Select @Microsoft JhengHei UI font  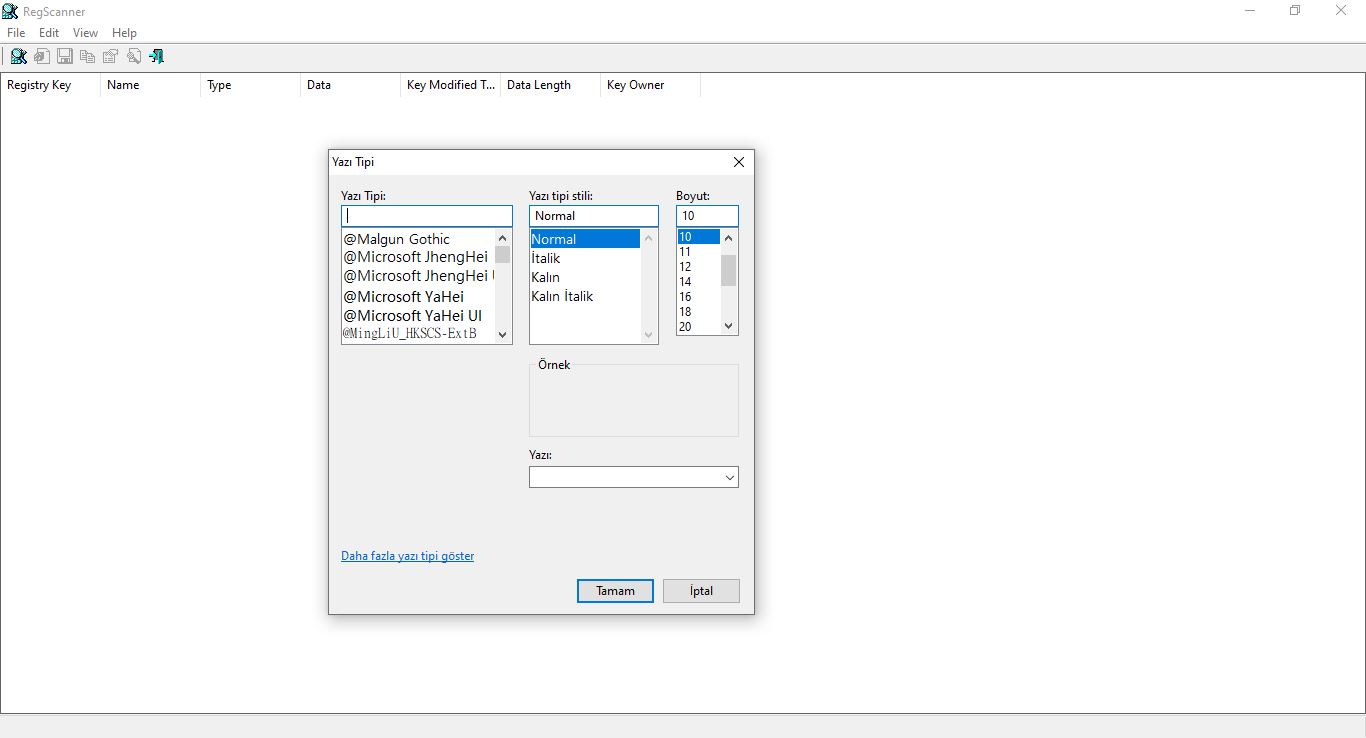pos(418,276)
